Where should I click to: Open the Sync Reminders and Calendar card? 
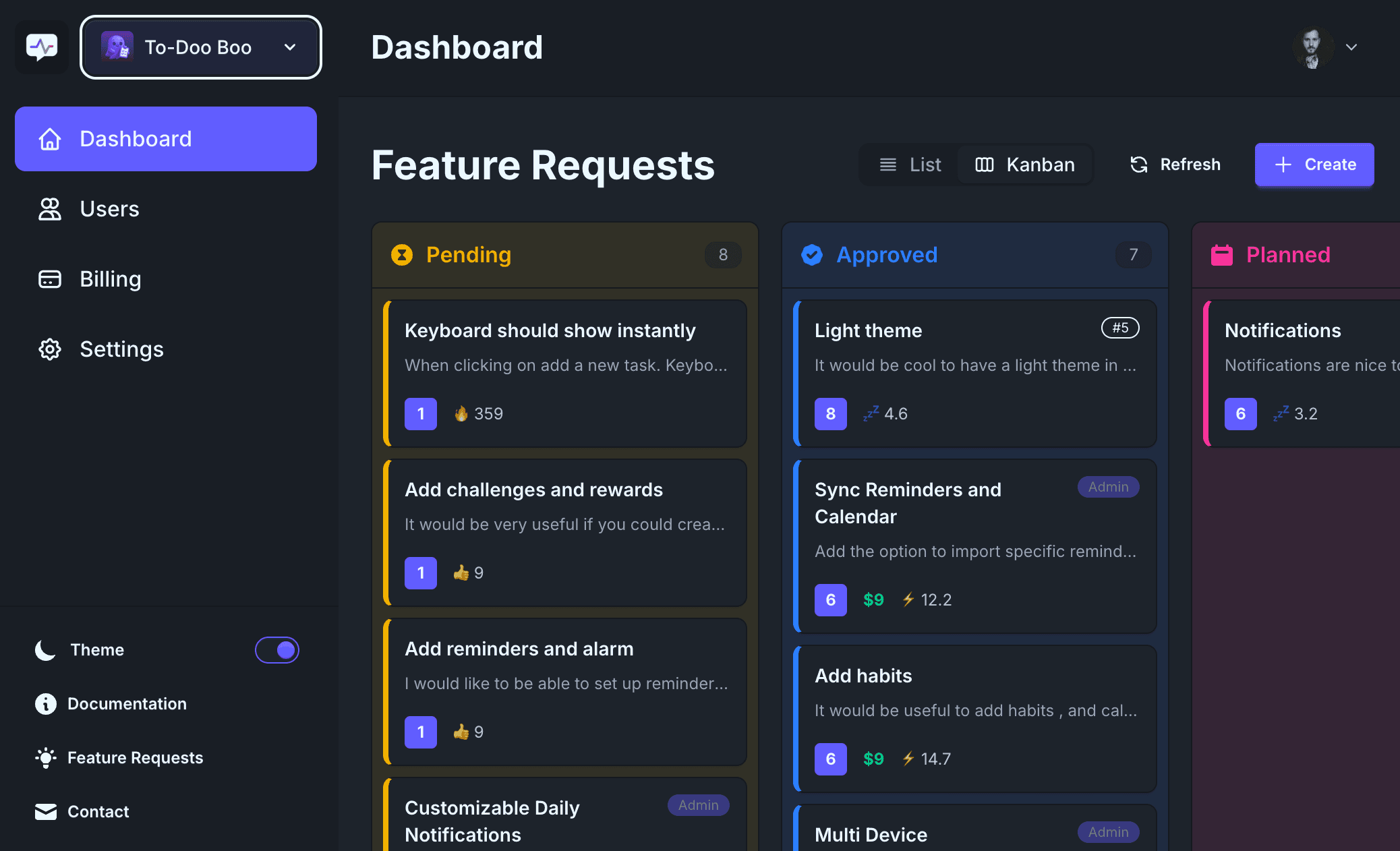(x=975, y=546)
